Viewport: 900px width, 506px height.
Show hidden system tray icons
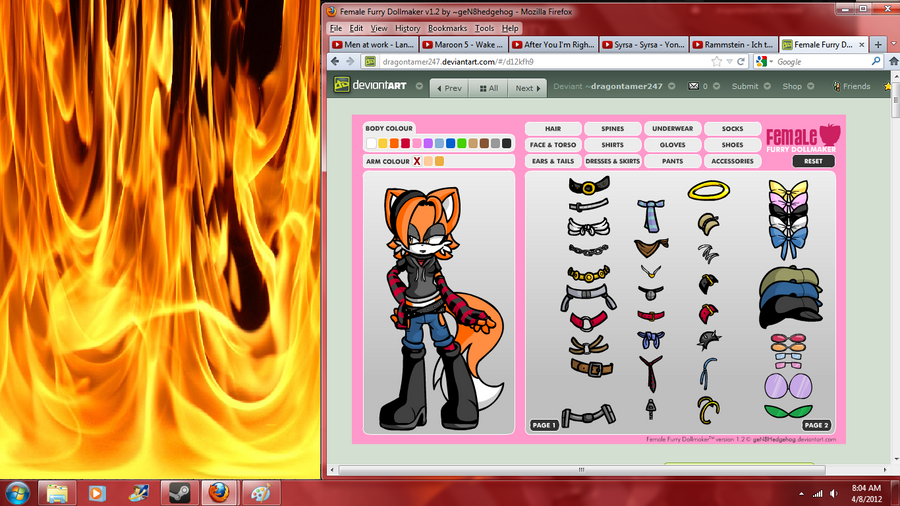tap(801, 493)
